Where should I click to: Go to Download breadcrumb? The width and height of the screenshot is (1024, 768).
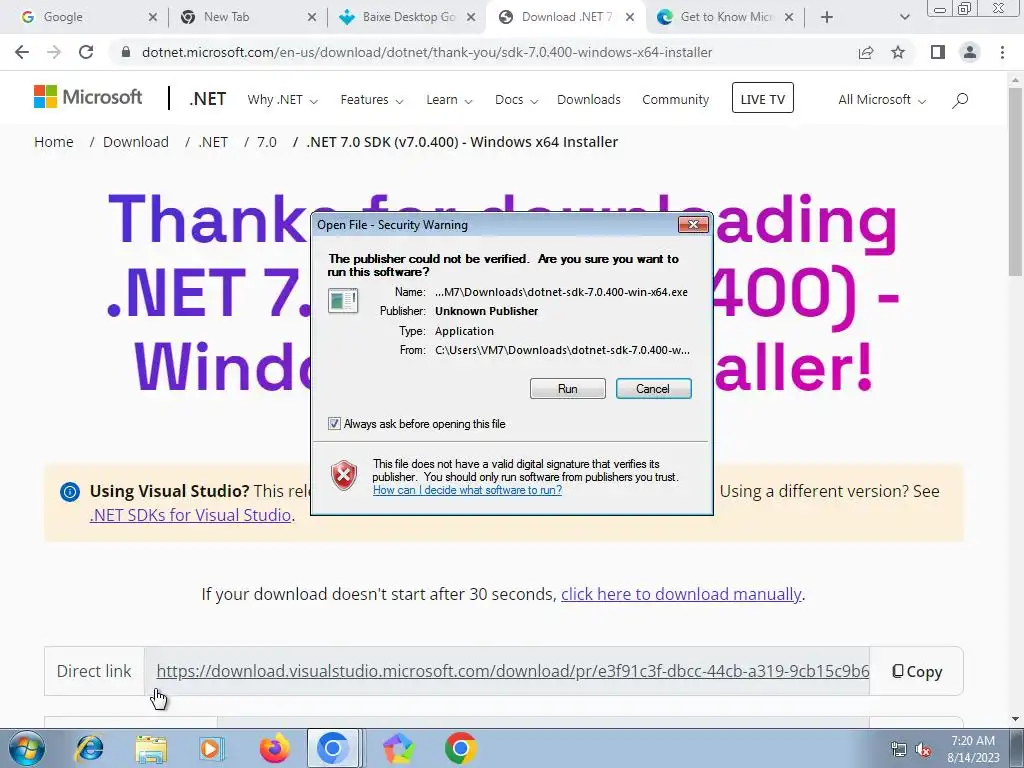(x=136, y=142)
